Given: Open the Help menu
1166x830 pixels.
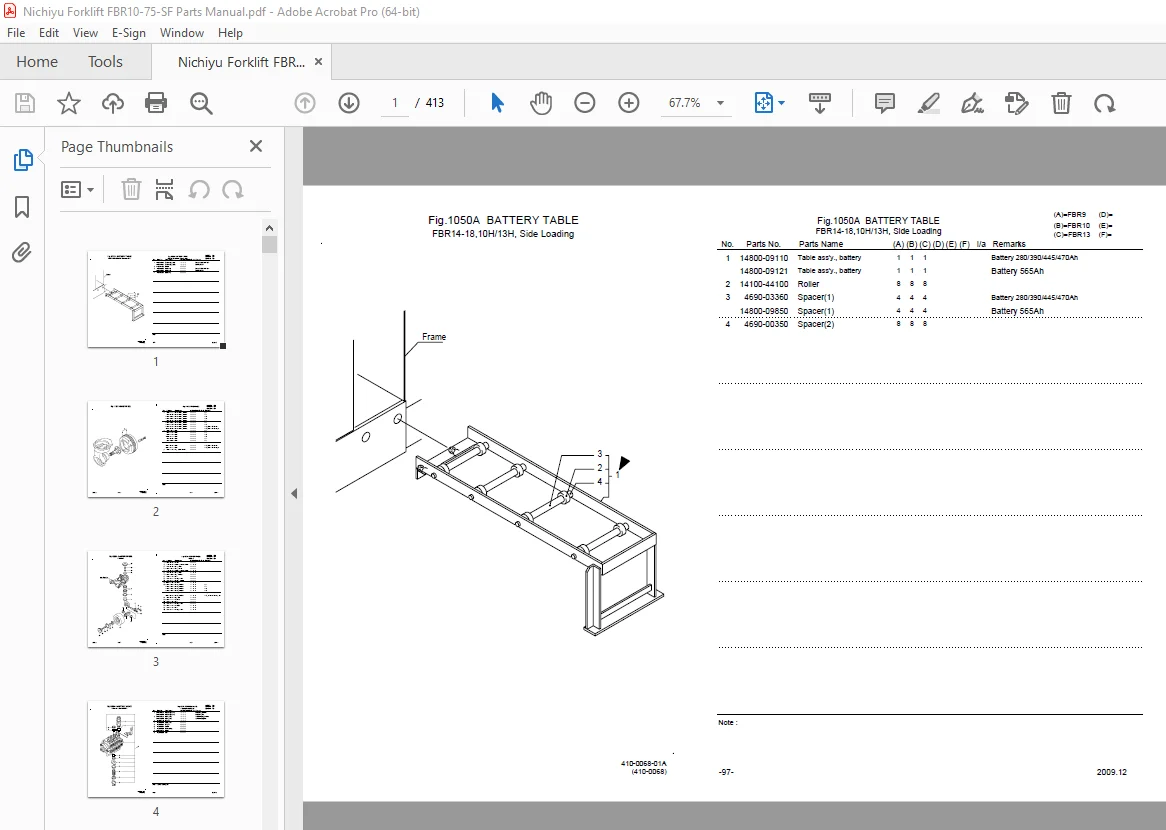Looking at the screenshot, I should (x=230, y=33).
